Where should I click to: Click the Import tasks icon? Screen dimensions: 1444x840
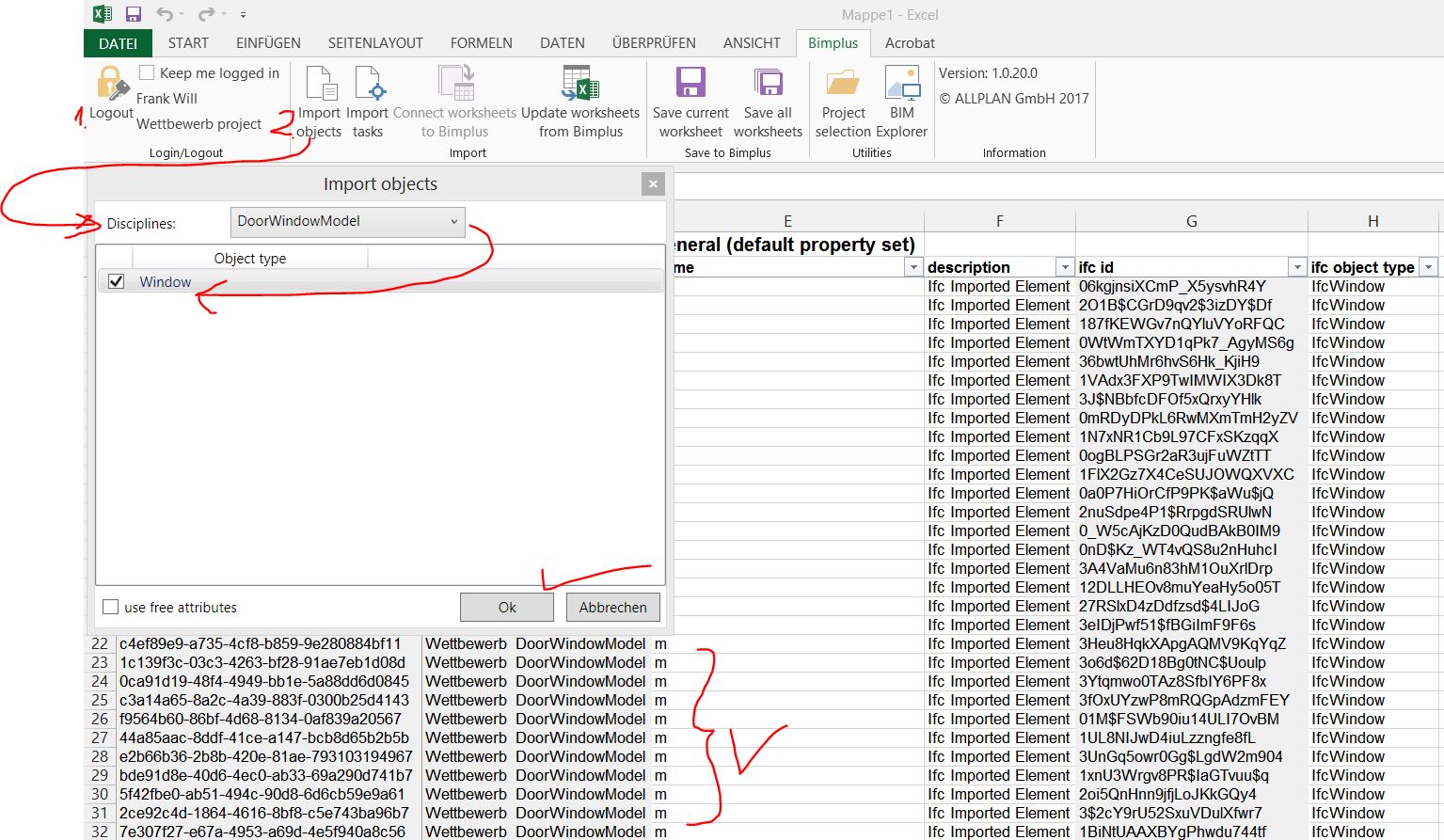368,85
